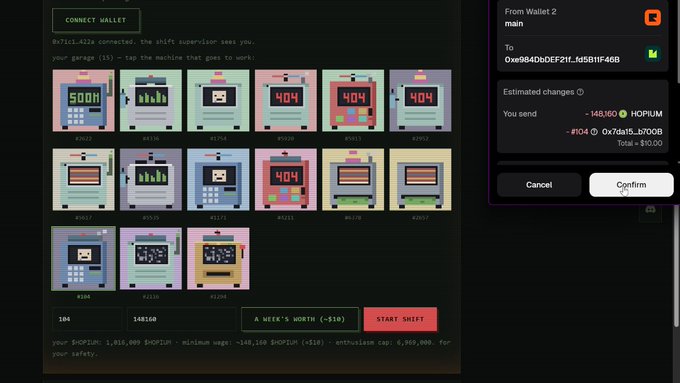Click the Connect Wallet button

click(x=96, y=20)
